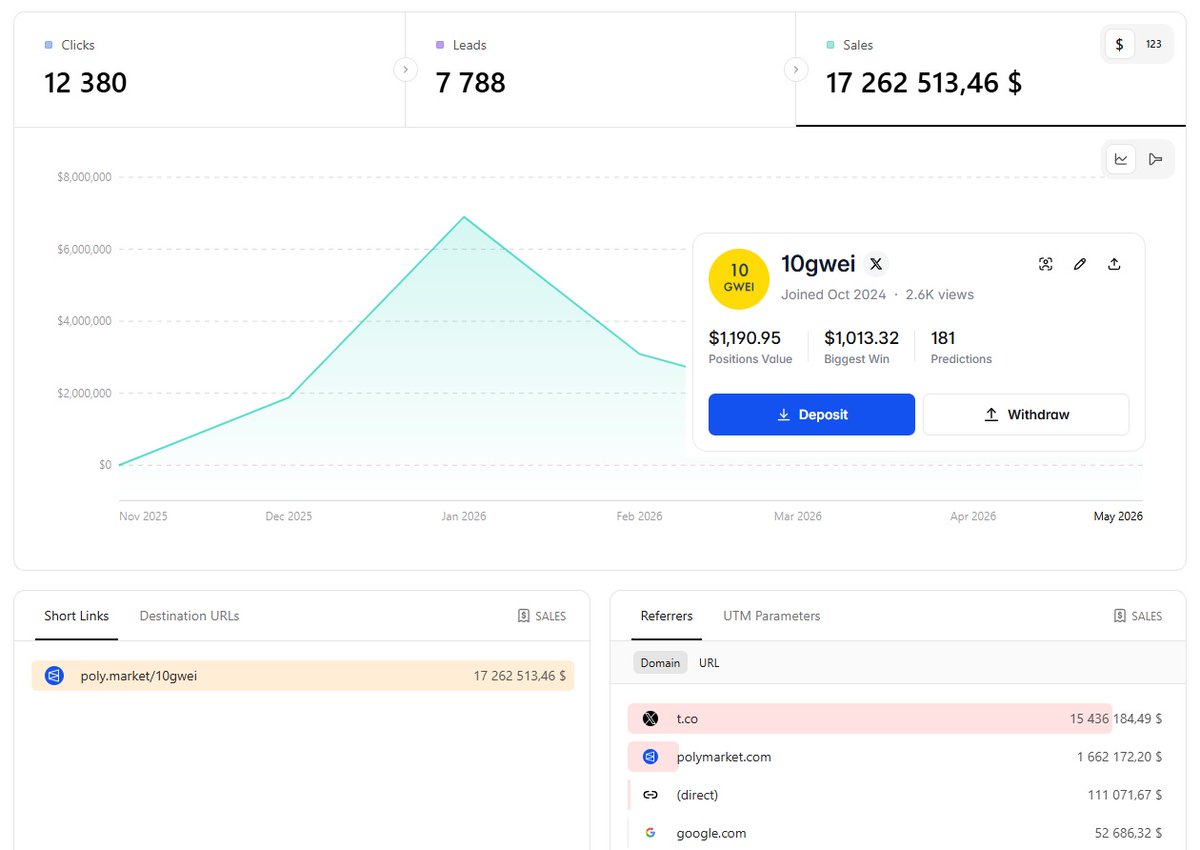
Task: Click the Feb 2026 axis label
Action: (x=639, y=517)
